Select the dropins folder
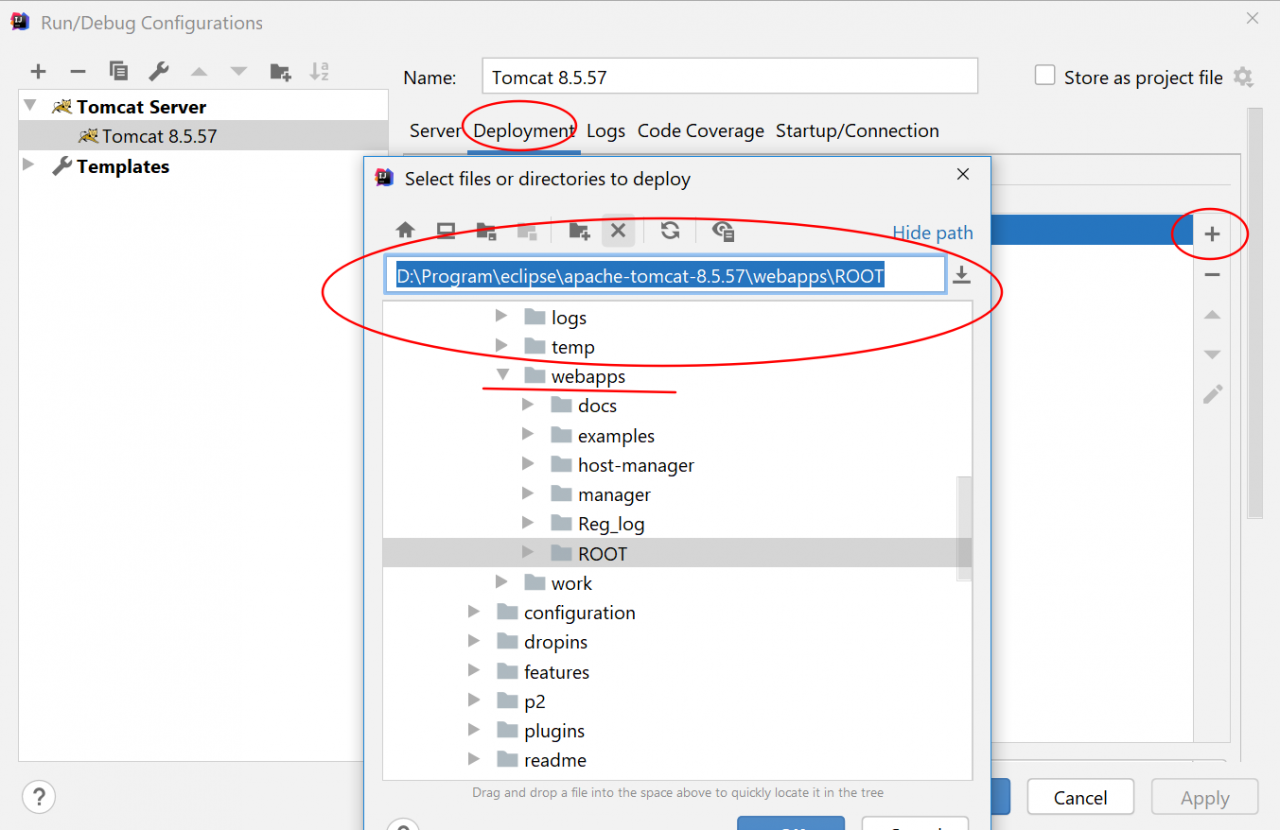This screenshot has width=1280, height=830. [x=556, y=642]
